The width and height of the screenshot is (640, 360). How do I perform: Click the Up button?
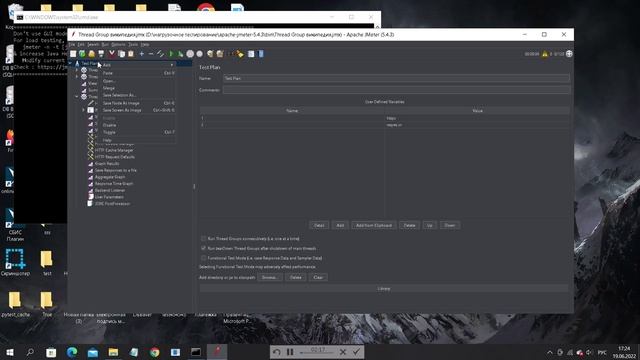[x=429, y=225]
